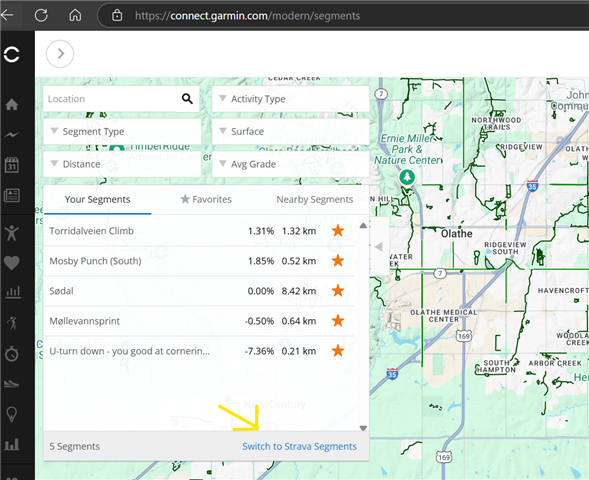589x480 pixels.
Task: Toggle favorite star for Sødal
Action: pyautogui.click(x=338, y=290)
